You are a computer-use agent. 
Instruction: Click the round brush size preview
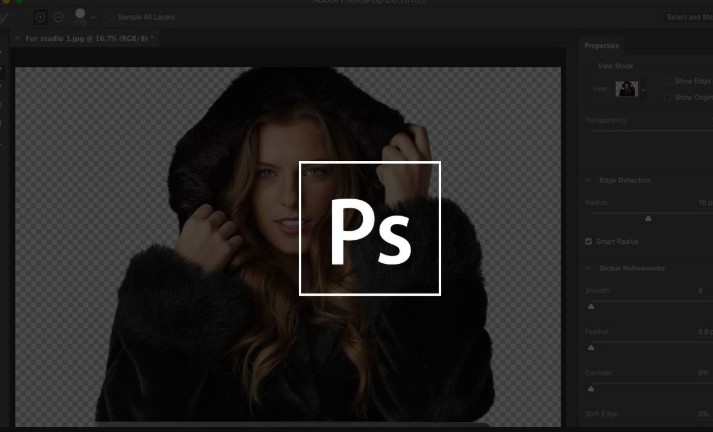(x=80, y=13)
